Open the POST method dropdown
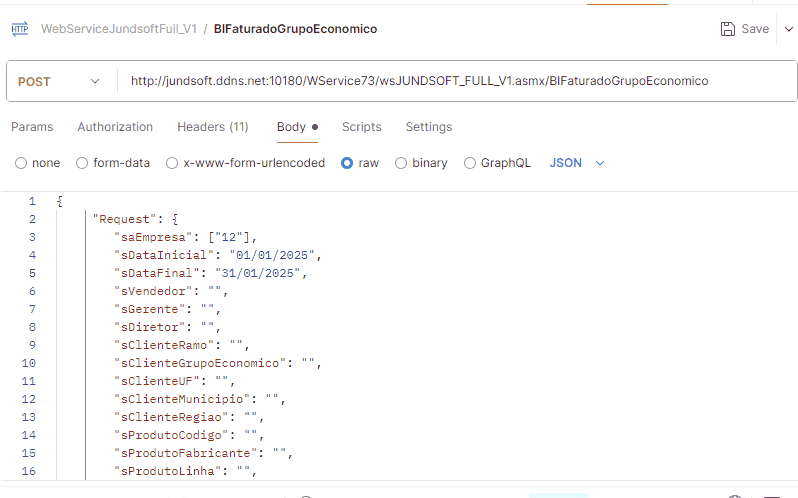798x498 pixels. pos(59,81)
